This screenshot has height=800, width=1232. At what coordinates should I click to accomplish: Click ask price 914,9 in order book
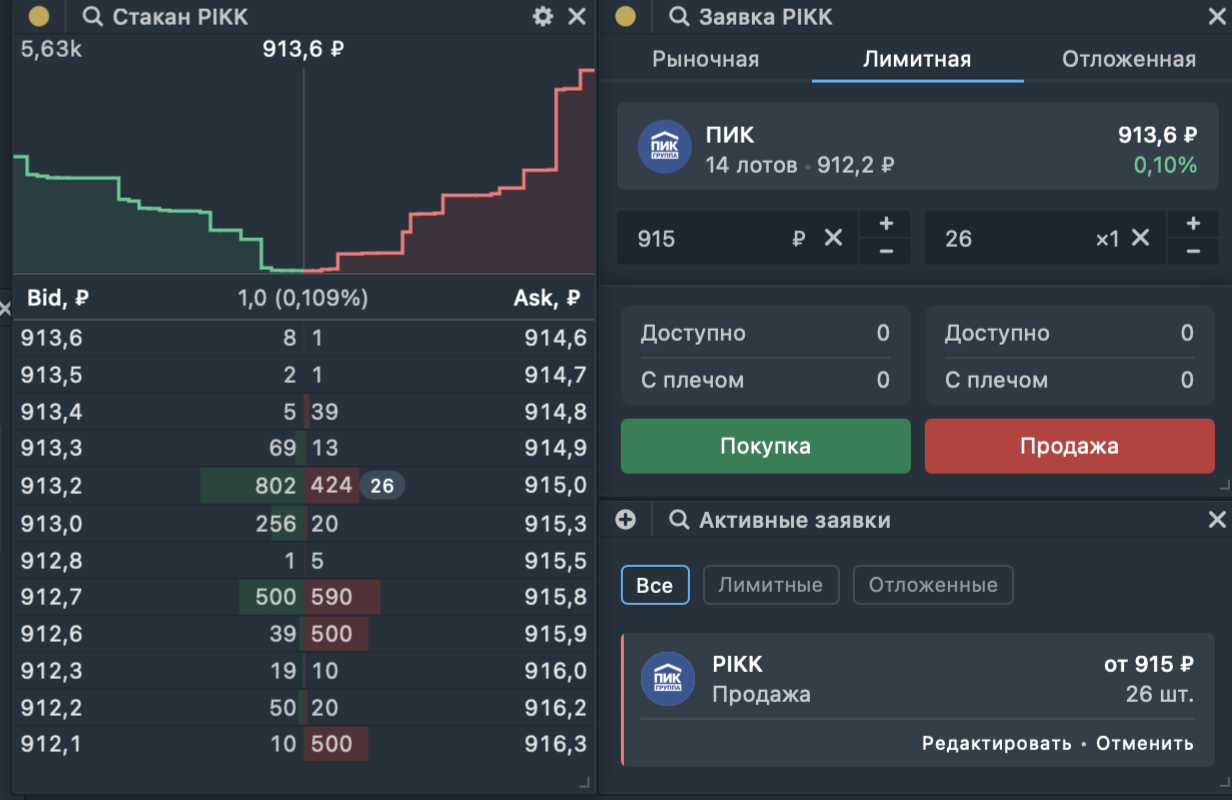click(x=556, y=449)
